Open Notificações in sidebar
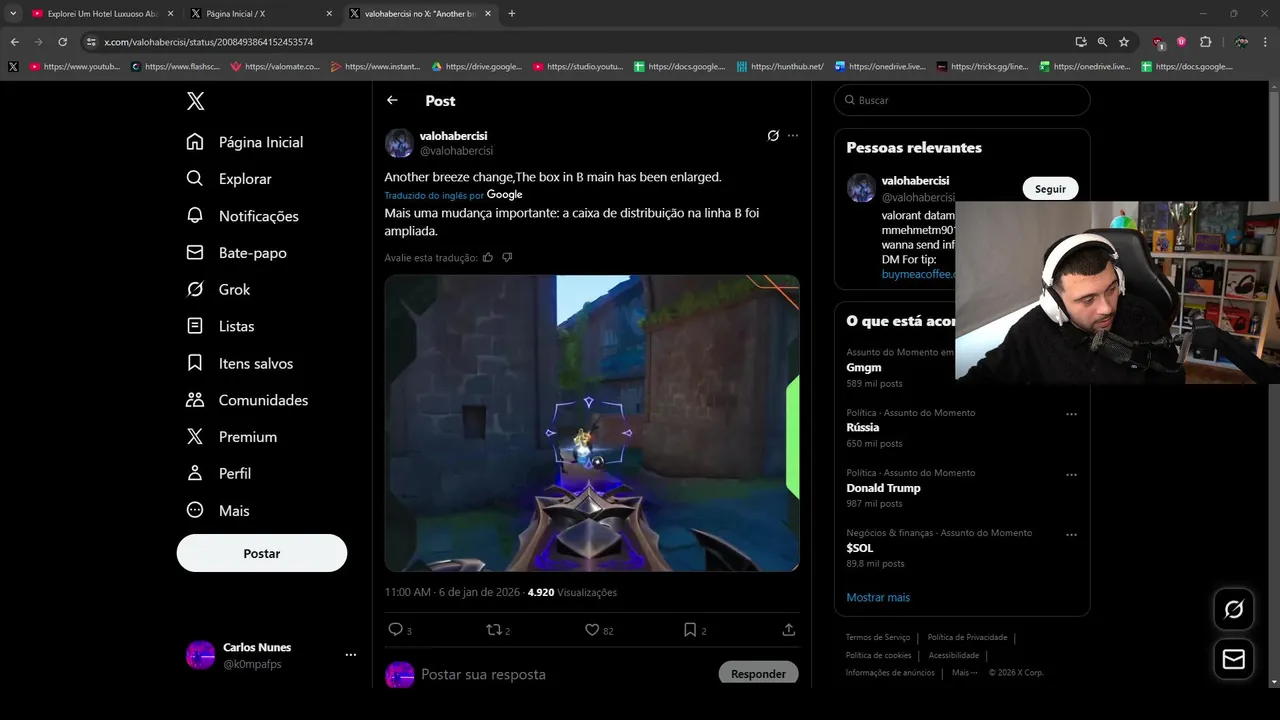This screenshot has height=720, width=1280. click(x=242, y=216)
